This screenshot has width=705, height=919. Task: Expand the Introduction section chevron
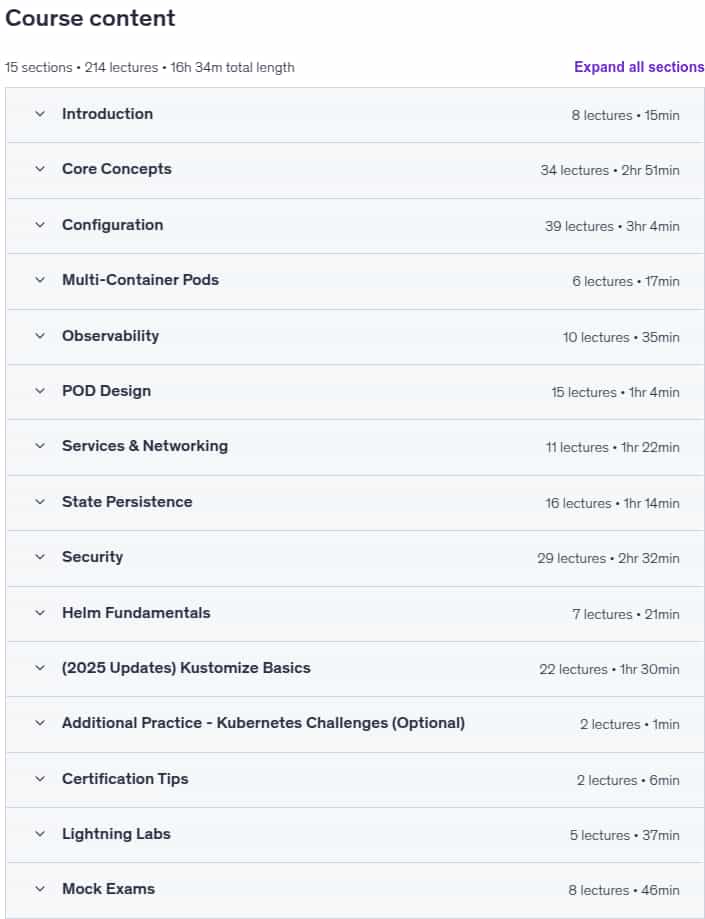[x=40, y=114]
